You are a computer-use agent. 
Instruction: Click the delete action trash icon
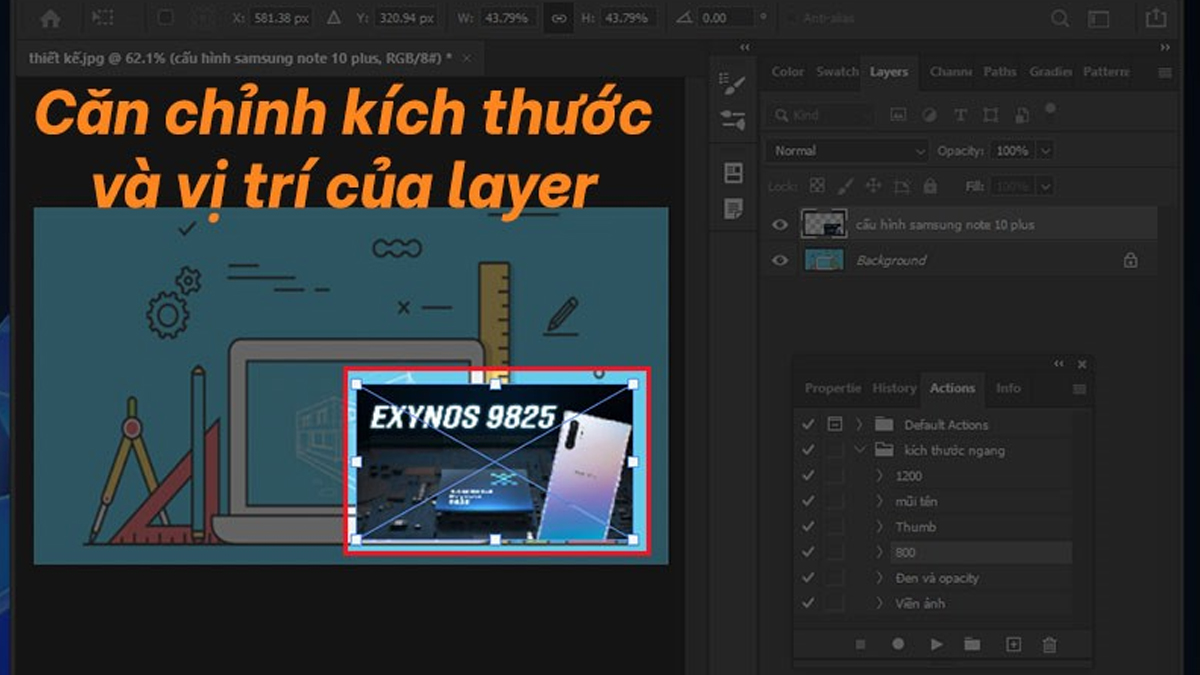click(1050, 645)
